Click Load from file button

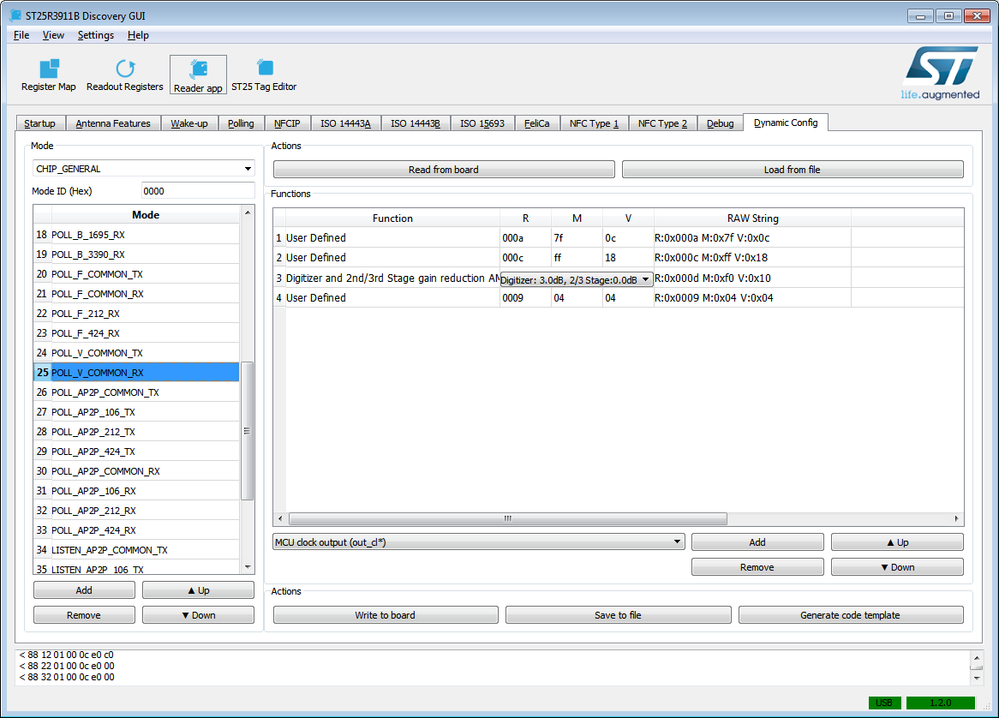pos(792,169)
